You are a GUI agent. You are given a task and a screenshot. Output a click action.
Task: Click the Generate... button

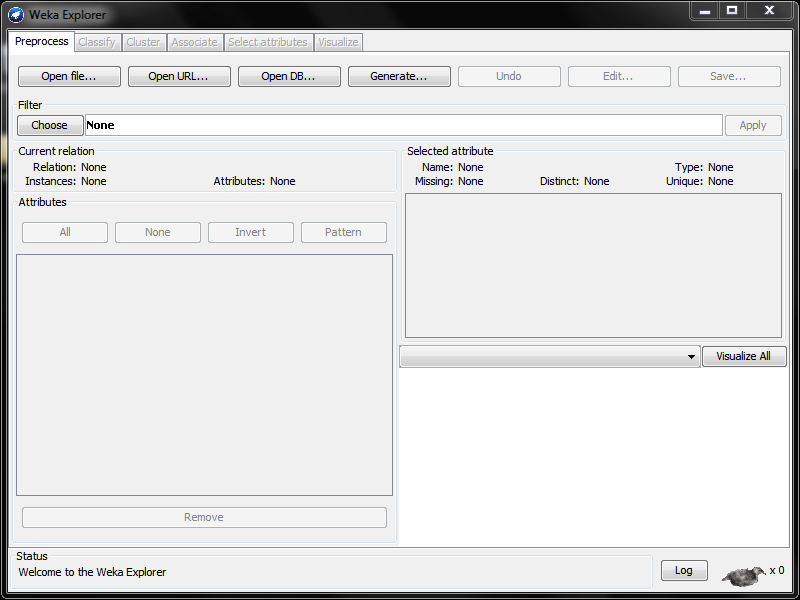399,77
